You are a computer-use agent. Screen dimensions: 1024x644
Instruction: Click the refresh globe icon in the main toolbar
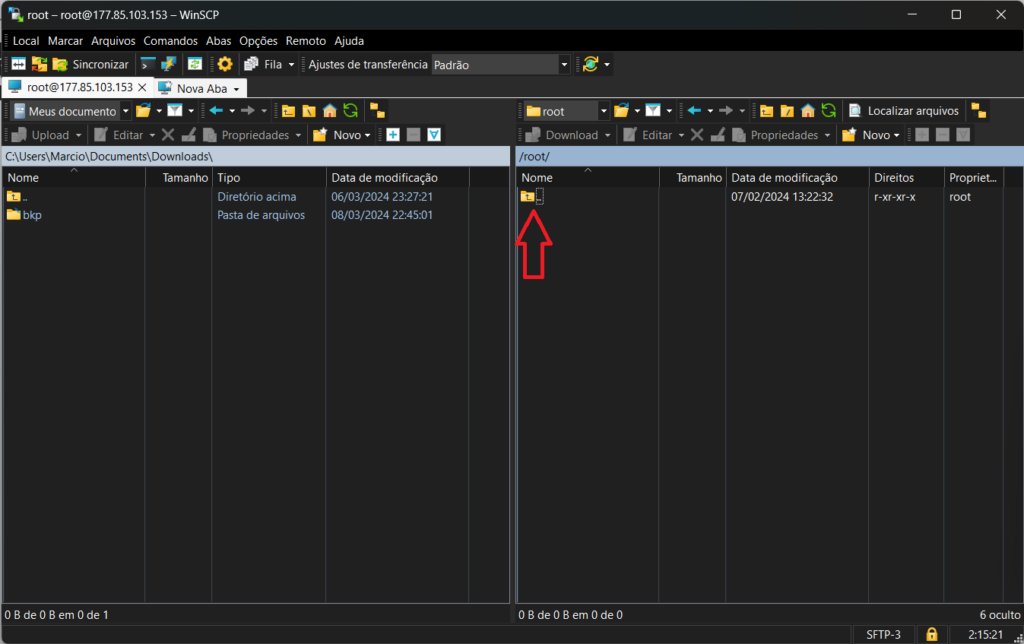click(x=591, y=64)
